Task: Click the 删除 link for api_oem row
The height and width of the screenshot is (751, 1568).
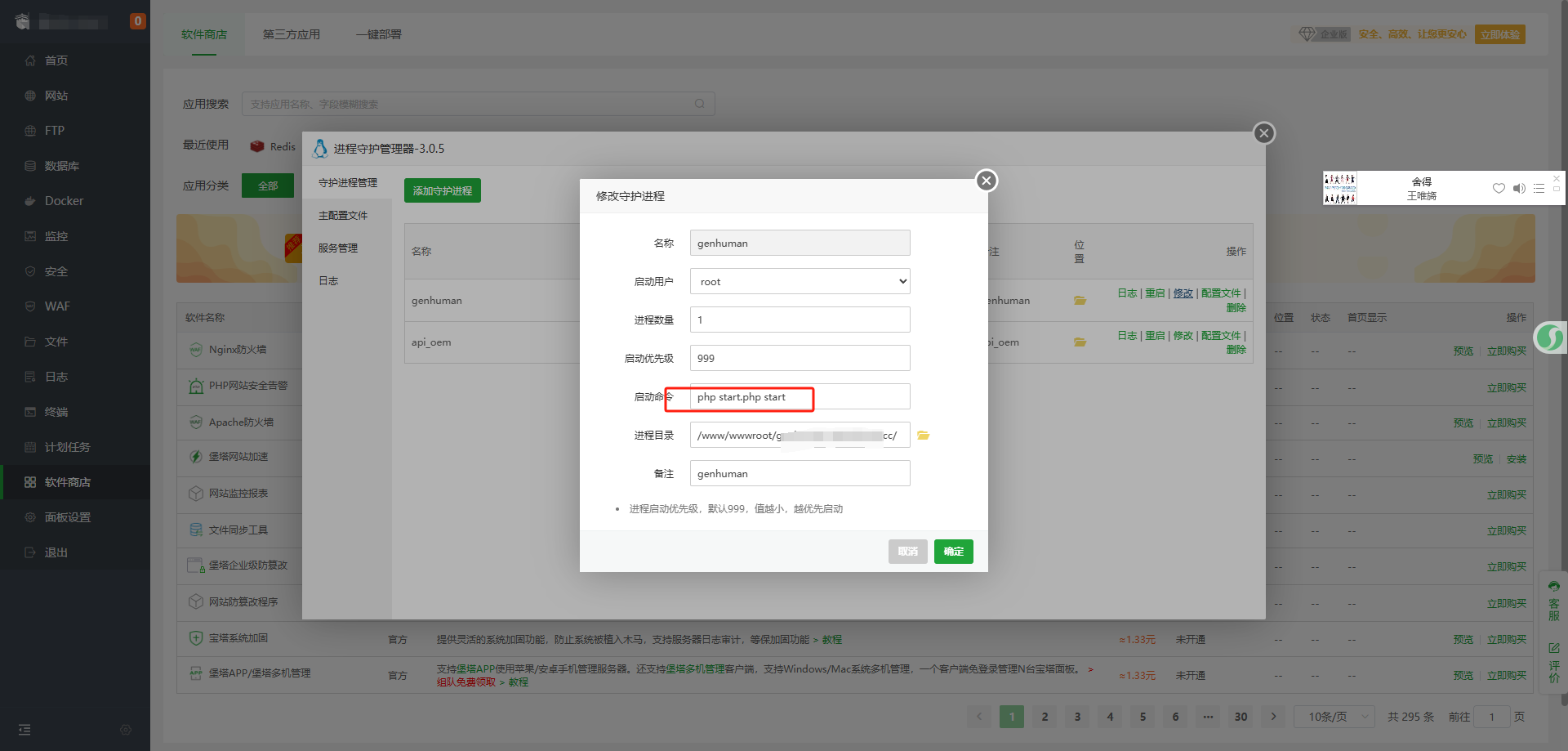Action: pos(1236,350)
